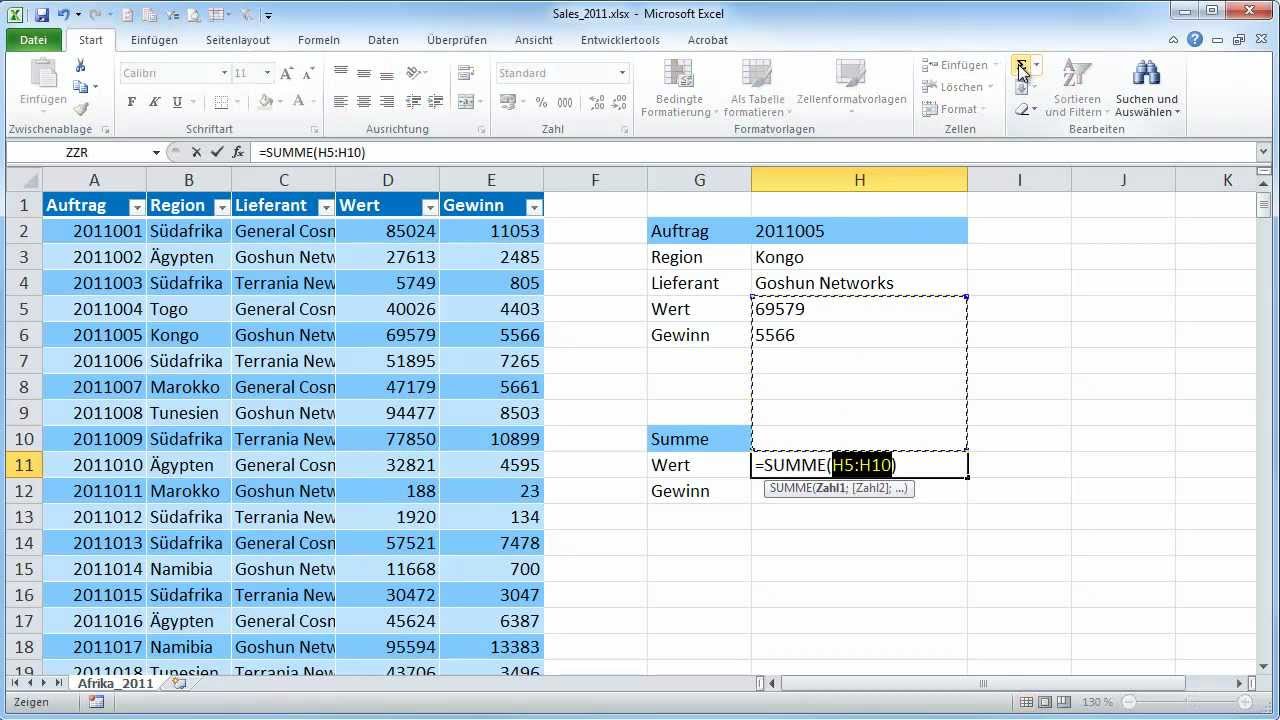Click the AutoSum sigma icon
1280x720 pixels.
point(1021,65)
